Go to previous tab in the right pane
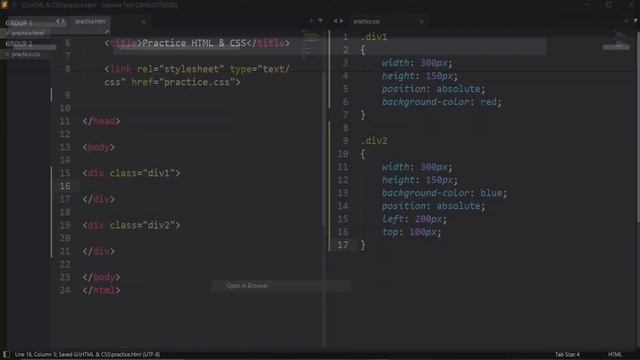Screen dimensions: 640x360 335,21
